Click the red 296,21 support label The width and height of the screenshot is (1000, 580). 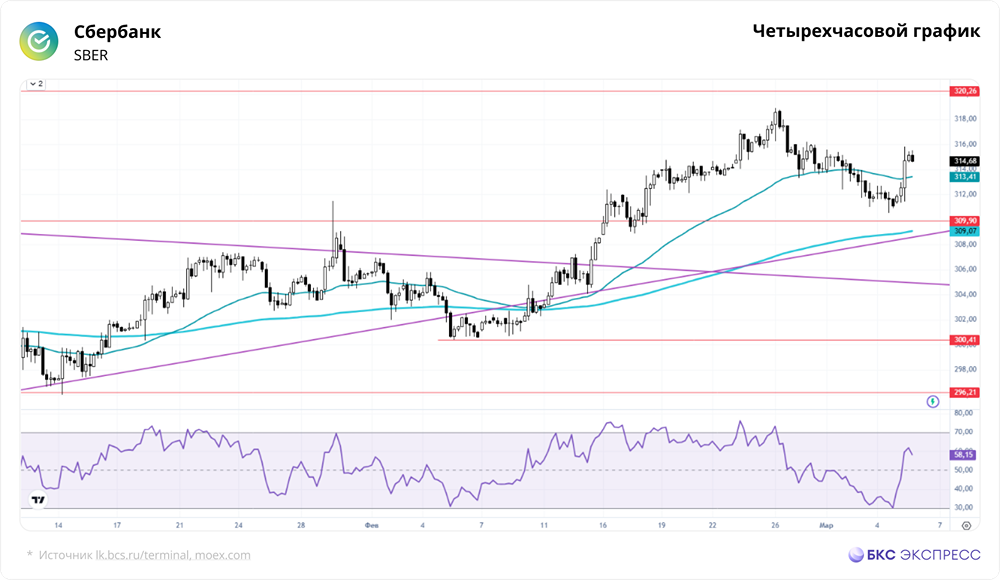click(965, 392)
